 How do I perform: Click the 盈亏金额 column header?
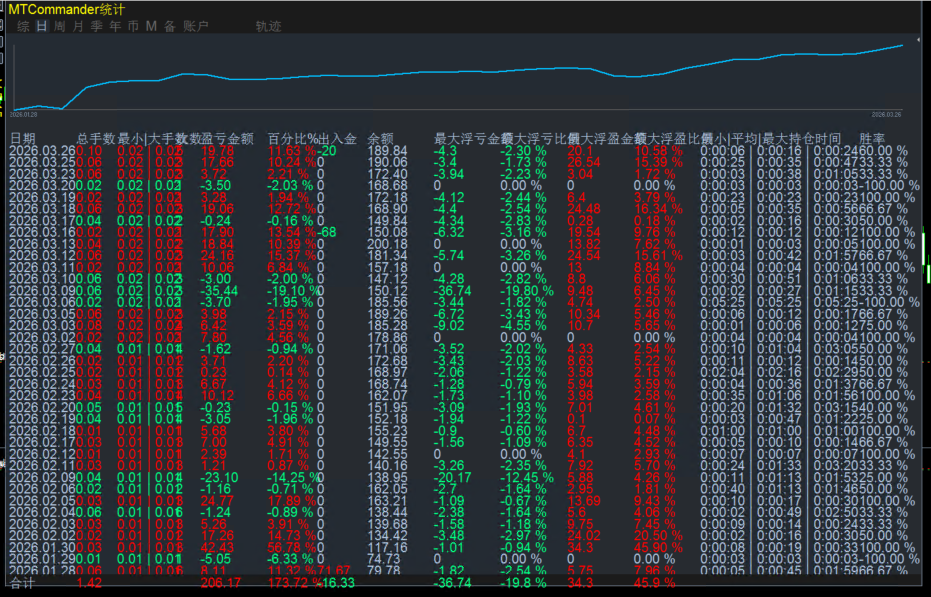[x=227, y=139]
